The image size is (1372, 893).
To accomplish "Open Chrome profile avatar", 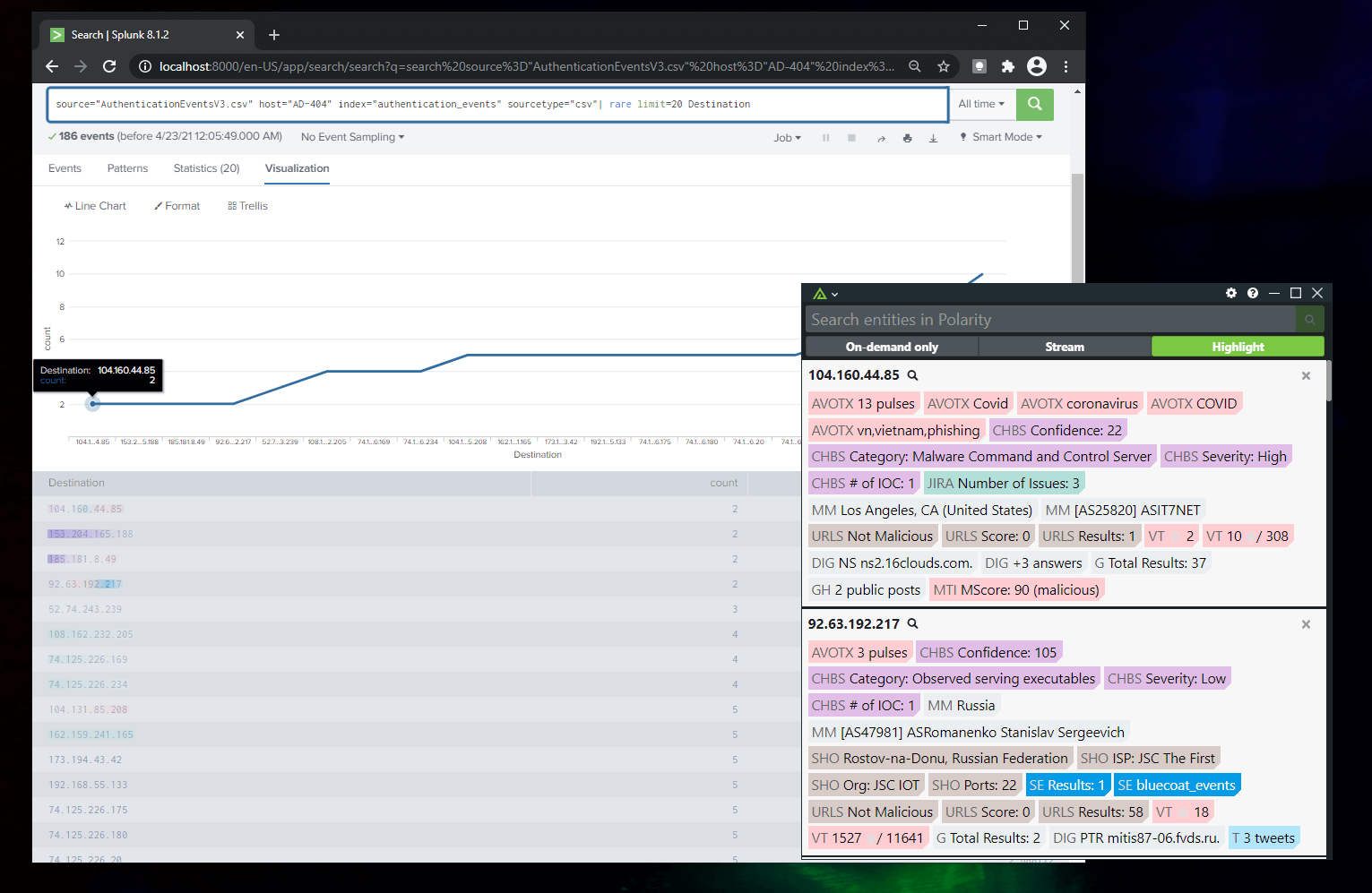I will 1037,66.
